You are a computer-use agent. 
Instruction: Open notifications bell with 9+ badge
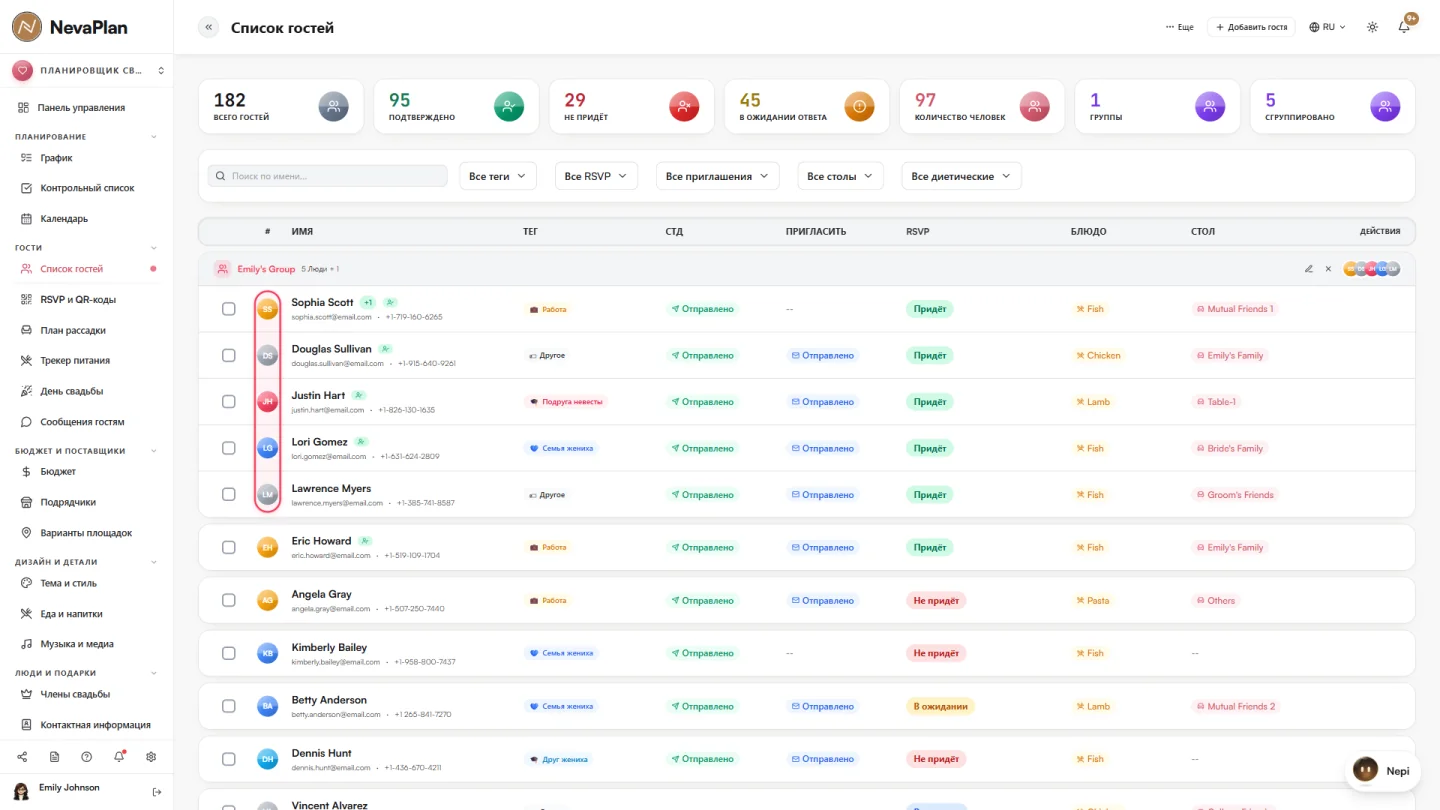point(1404,27)
